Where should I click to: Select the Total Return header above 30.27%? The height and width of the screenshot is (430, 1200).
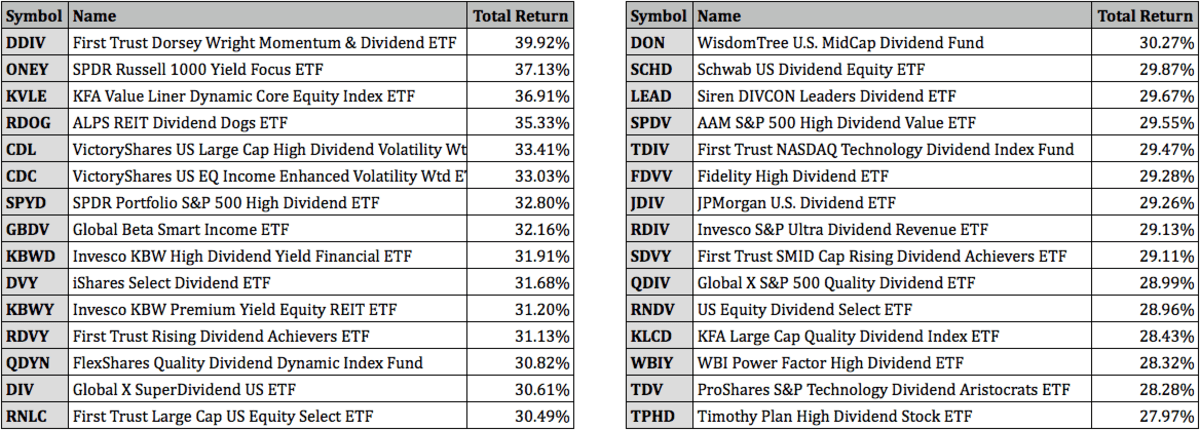1145,16
